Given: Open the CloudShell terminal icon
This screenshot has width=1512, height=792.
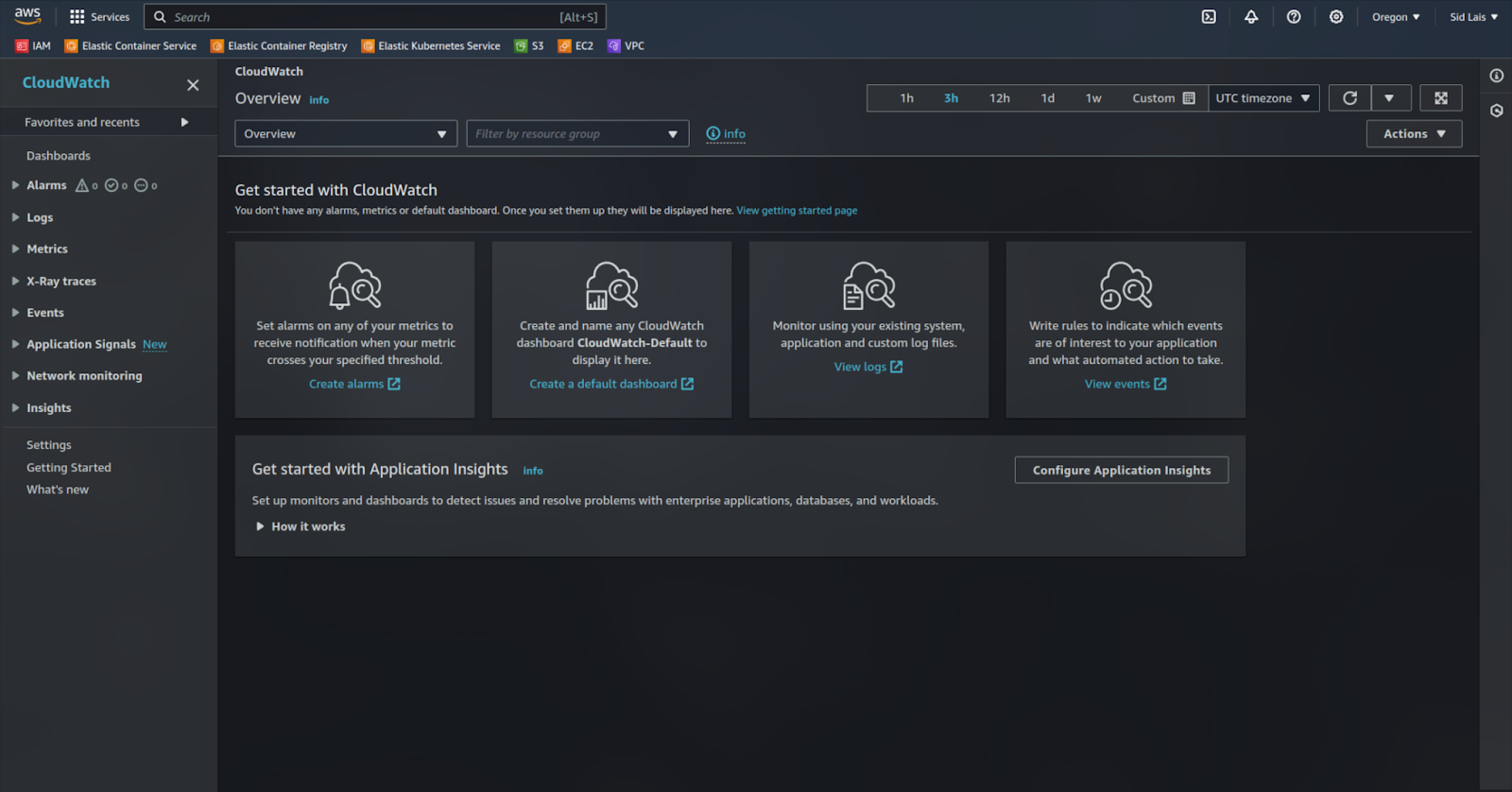Looking at the screenshot, I should tap(1209, 17).
